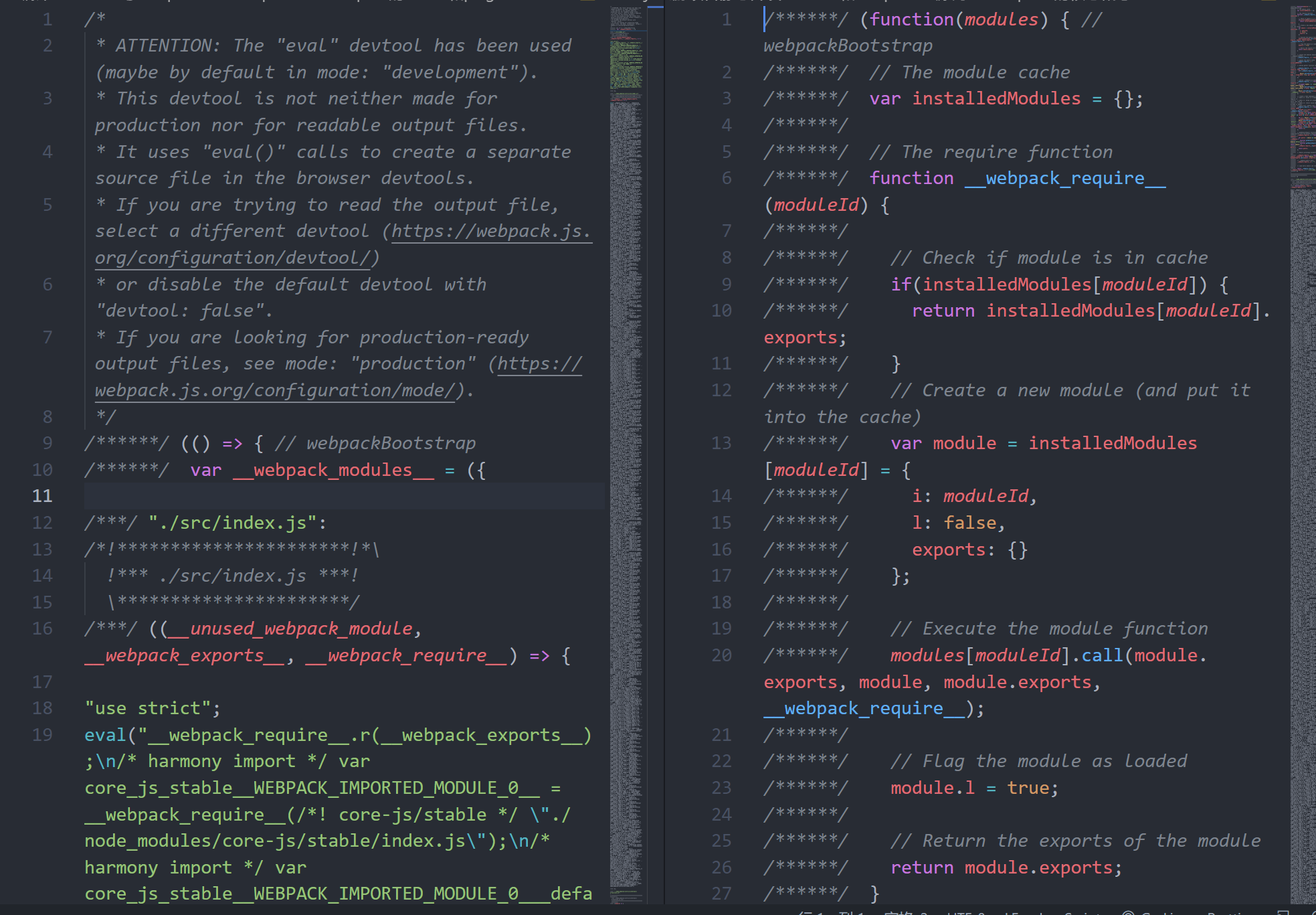Click line number 13 in the right editor gutter
The width and height of the screenshot is (1316, 915).
point(721,443)
